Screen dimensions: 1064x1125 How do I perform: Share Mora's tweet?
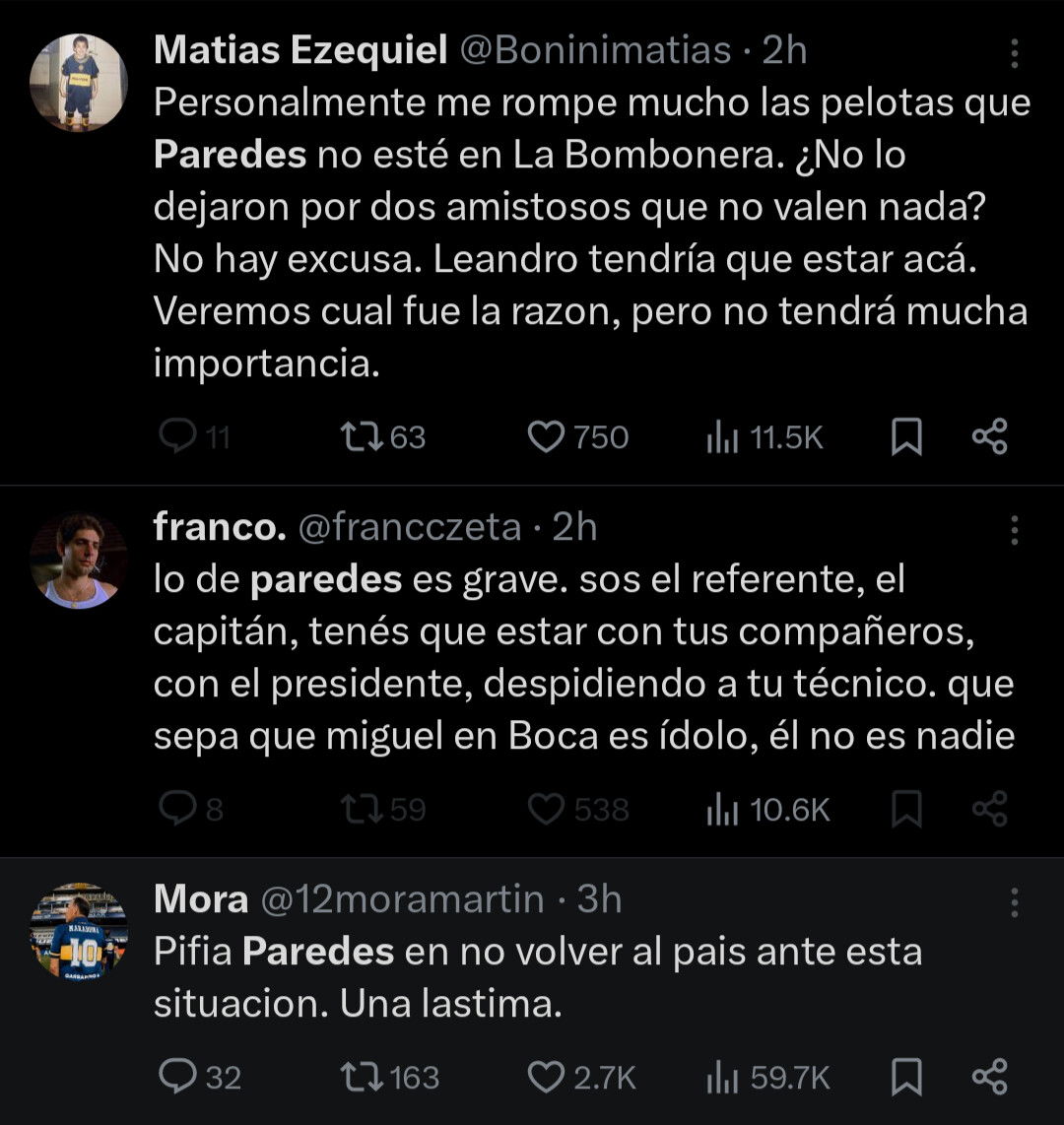(x=989, y=1077)
